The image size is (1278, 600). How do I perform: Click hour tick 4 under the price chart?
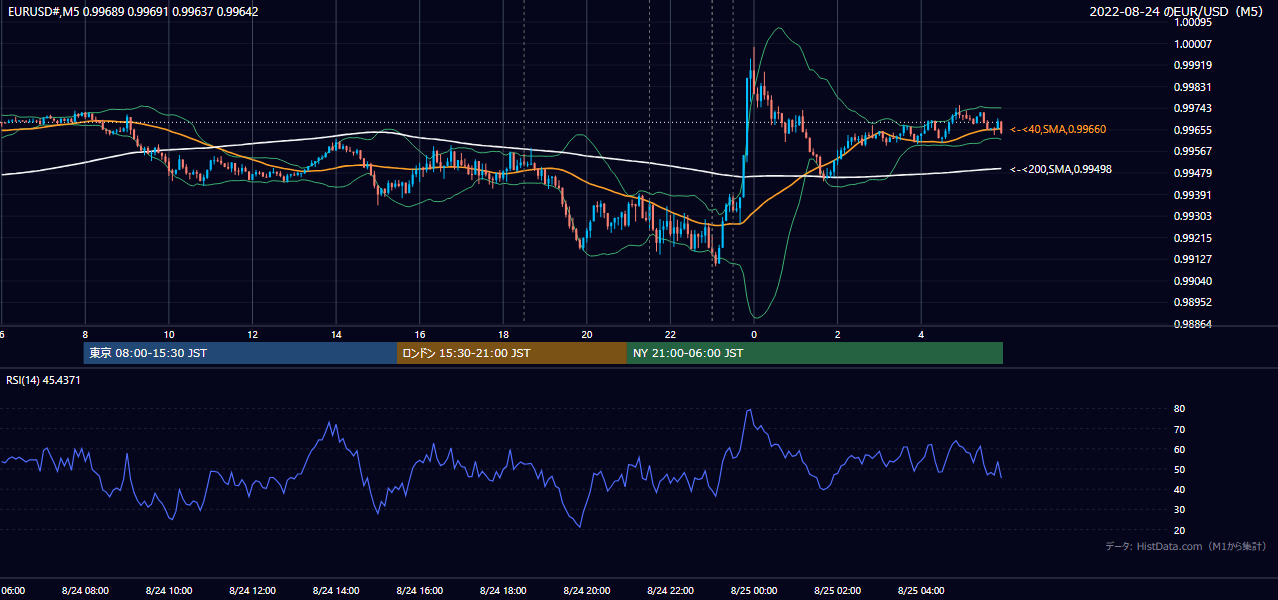coord(921,334)
